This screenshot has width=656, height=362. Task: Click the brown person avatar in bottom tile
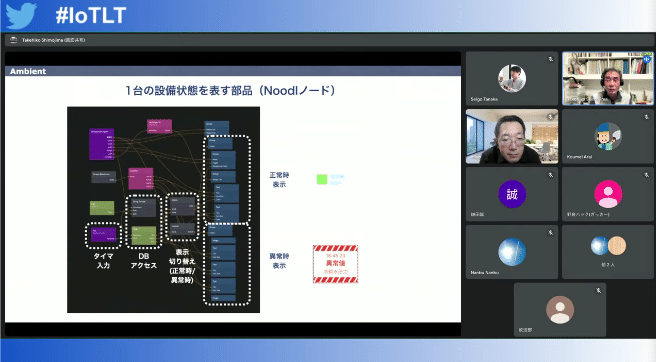pos(560,310)
